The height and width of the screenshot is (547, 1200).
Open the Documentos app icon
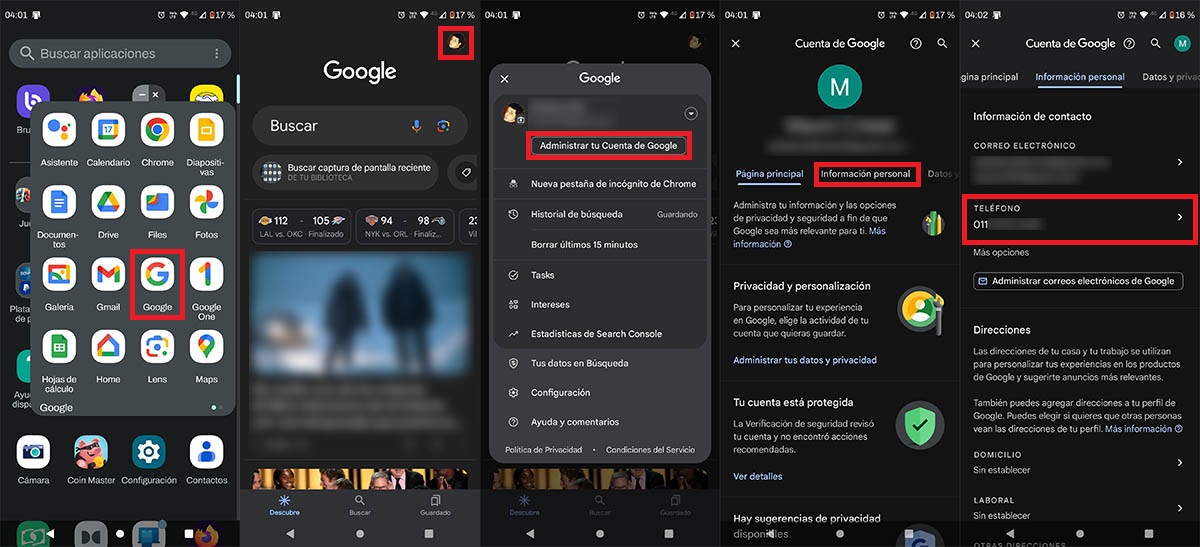pyautogui.click(x=59, y=203)
